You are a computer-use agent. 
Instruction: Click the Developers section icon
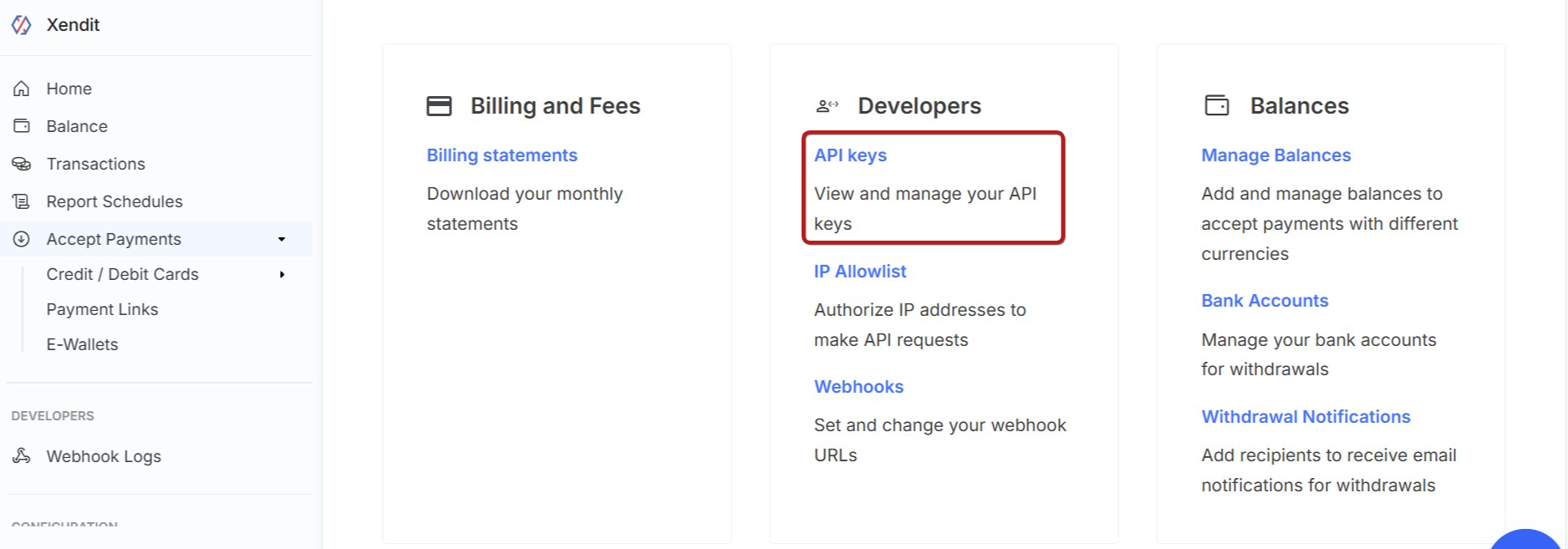[x=827, y=105]
